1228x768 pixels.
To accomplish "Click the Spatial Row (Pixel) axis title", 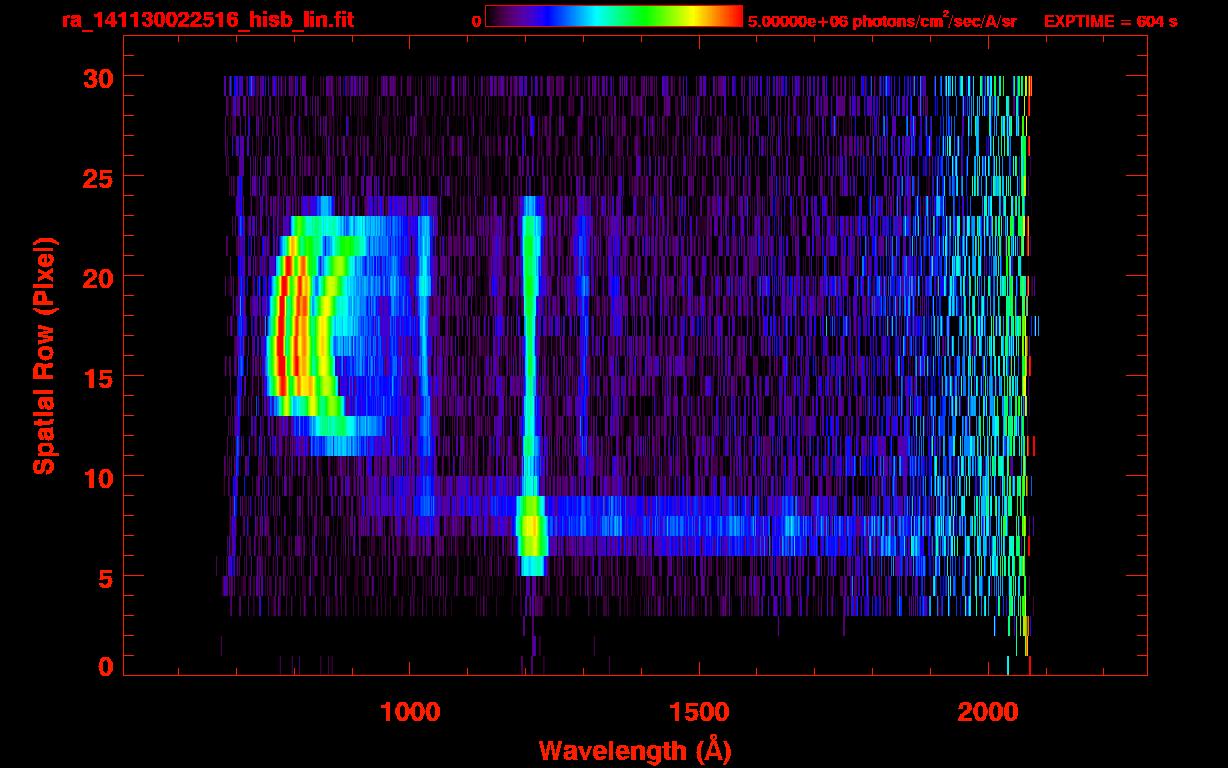I will click(44, 356).
